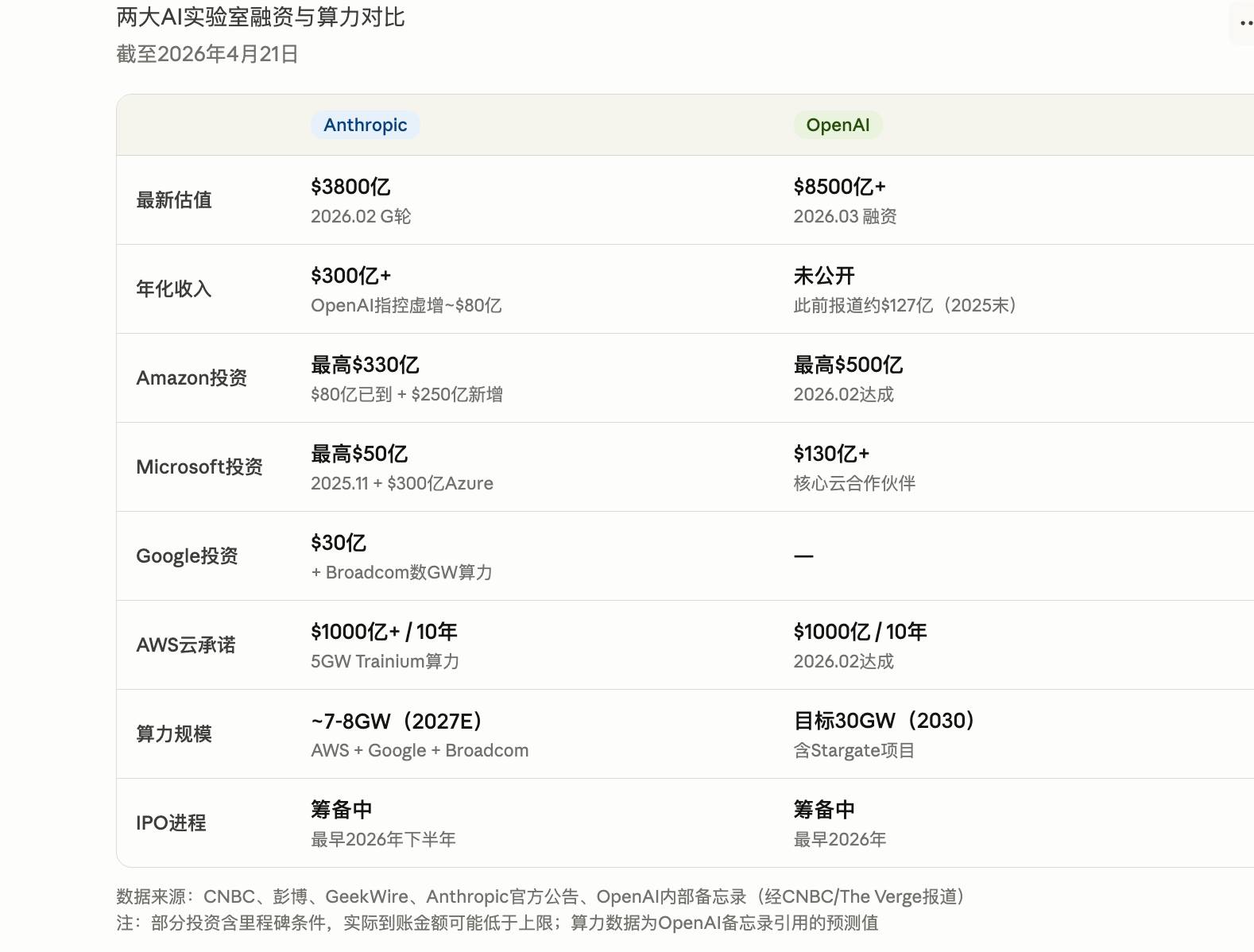Image resolution: width=1254 pixels, height=952 pixels.
Task: Click 2026.02达成 in the Amazon投资 row
Action: point(843,394)
